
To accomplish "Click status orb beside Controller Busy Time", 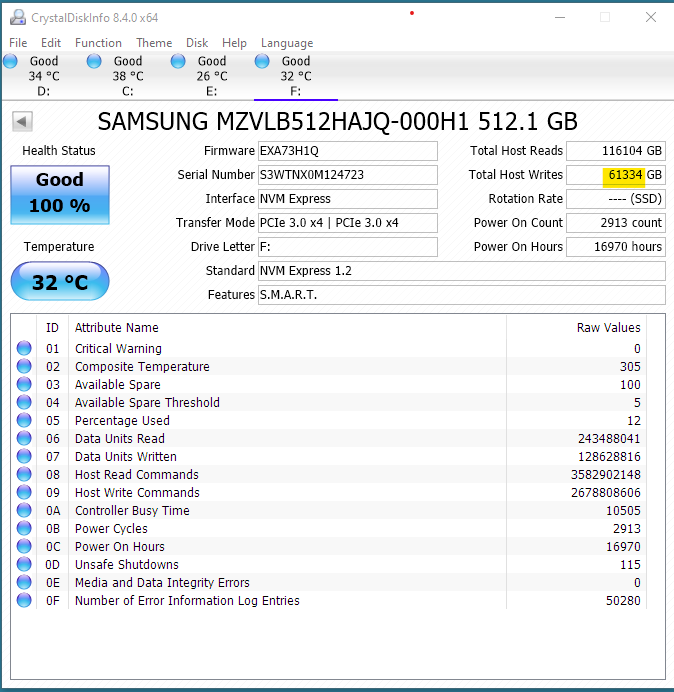I will click(x=24, y=510).
